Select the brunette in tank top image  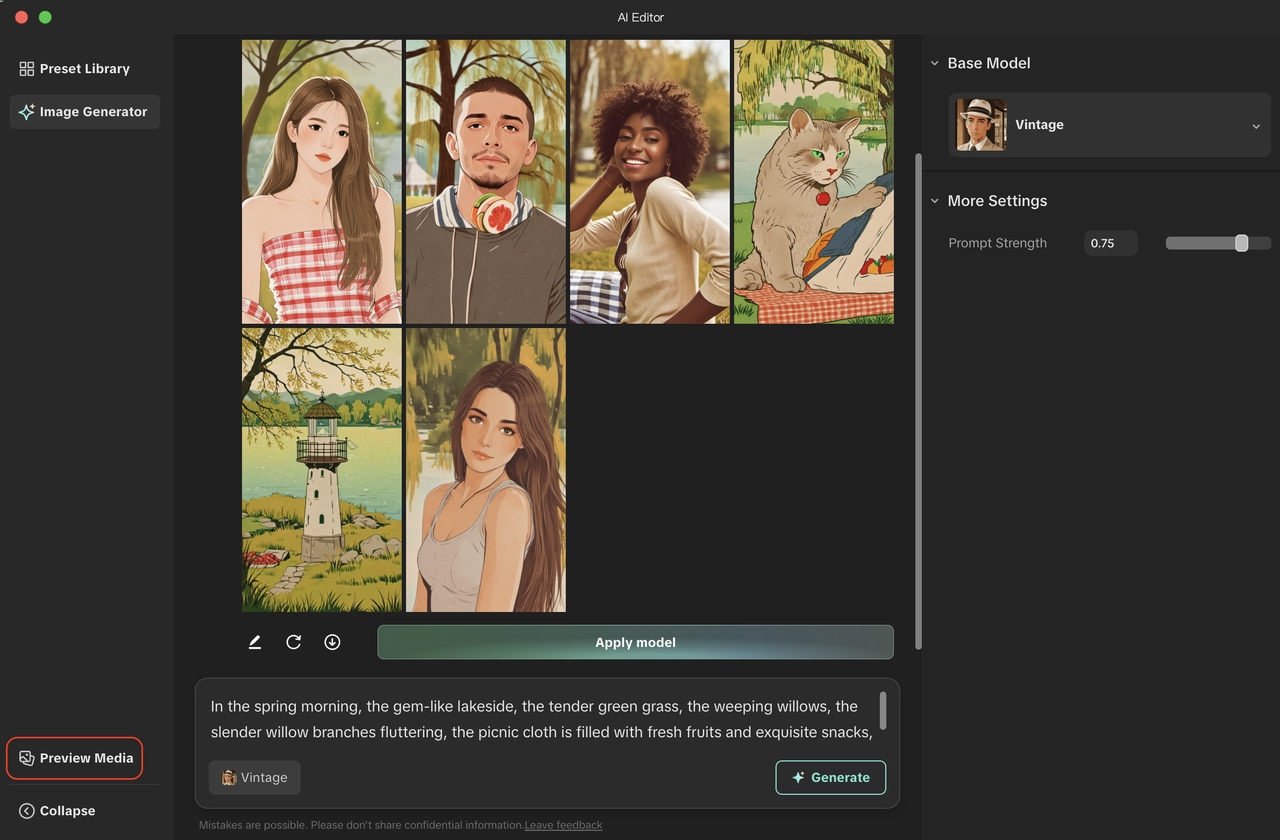[485, 470]
